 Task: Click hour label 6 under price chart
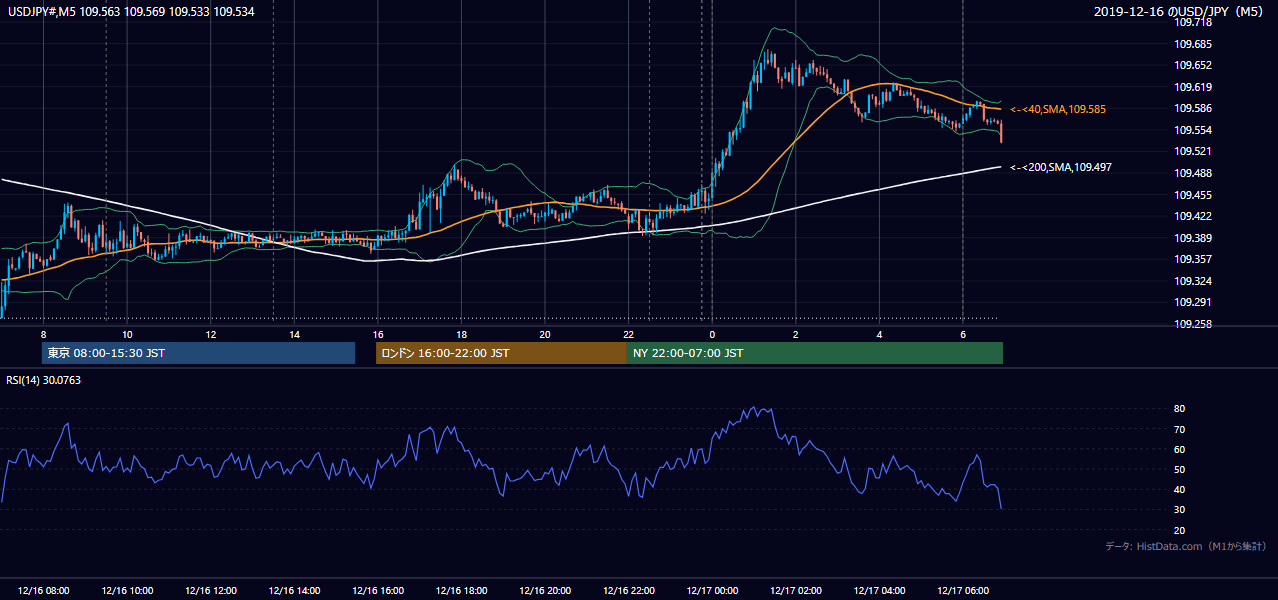point(963,334)
